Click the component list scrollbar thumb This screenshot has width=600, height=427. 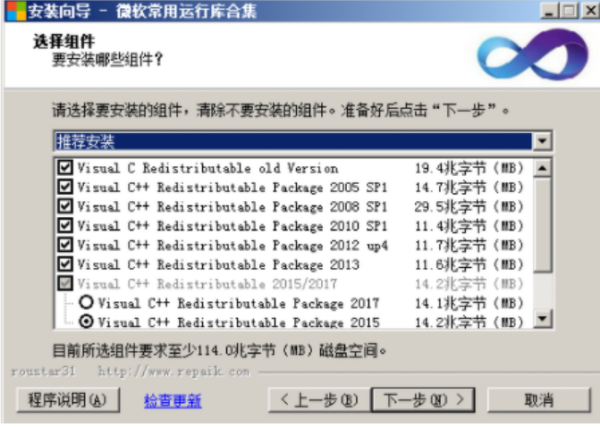(x=542, y=225)
